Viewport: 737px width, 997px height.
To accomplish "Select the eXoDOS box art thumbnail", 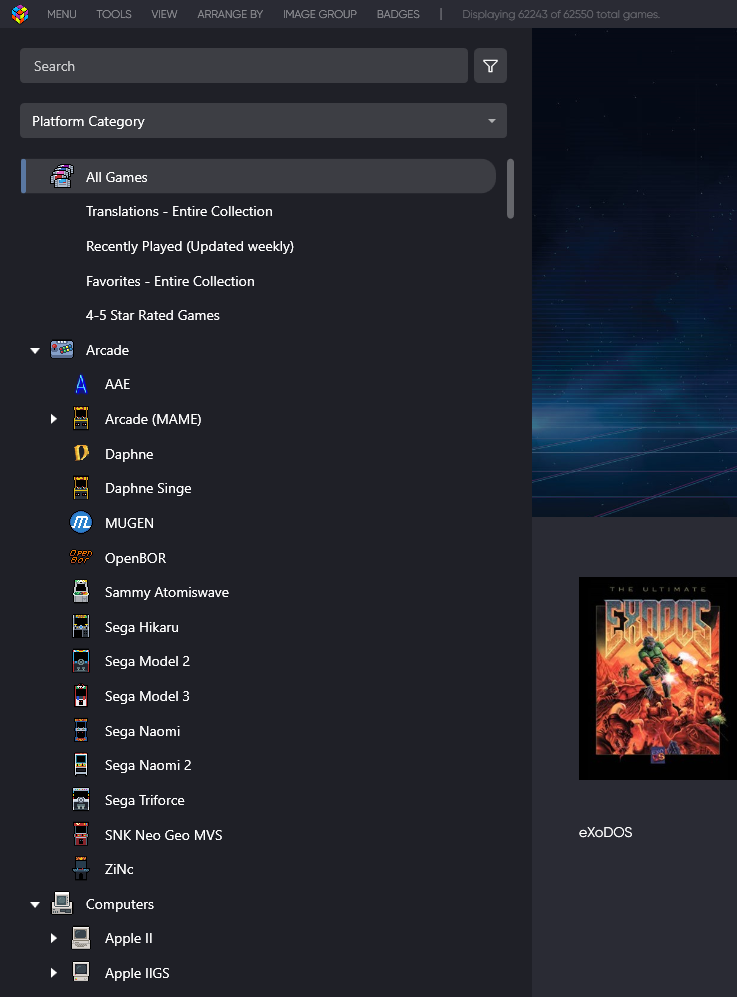I will coord(658,678).
